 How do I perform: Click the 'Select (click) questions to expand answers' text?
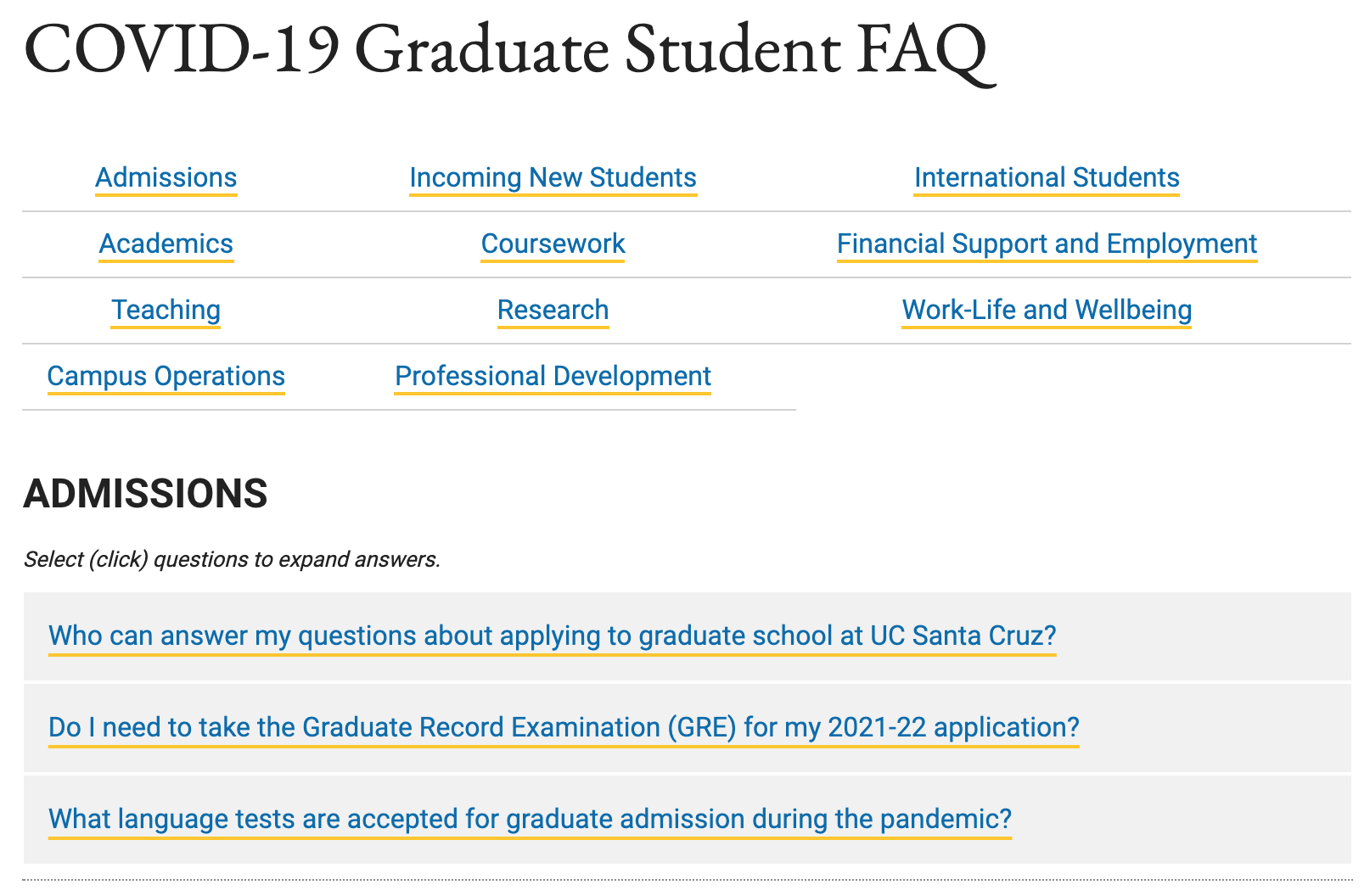pos(232,559)
